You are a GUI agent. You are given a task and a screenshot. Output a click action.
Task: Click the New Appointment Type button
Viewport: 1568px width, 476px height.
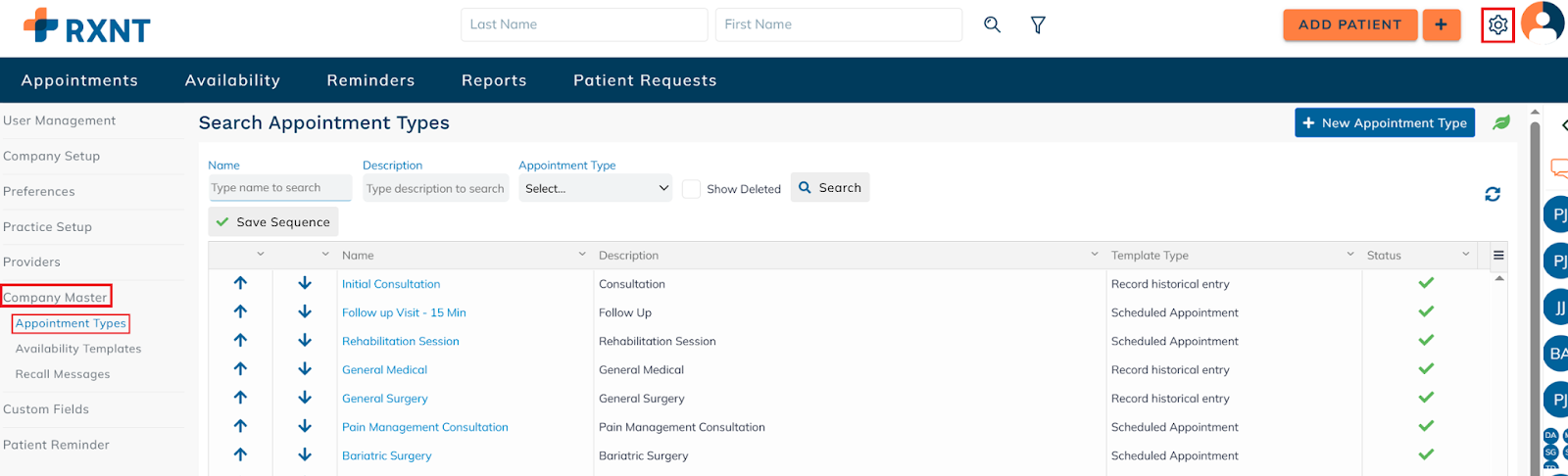point(1384,122)
